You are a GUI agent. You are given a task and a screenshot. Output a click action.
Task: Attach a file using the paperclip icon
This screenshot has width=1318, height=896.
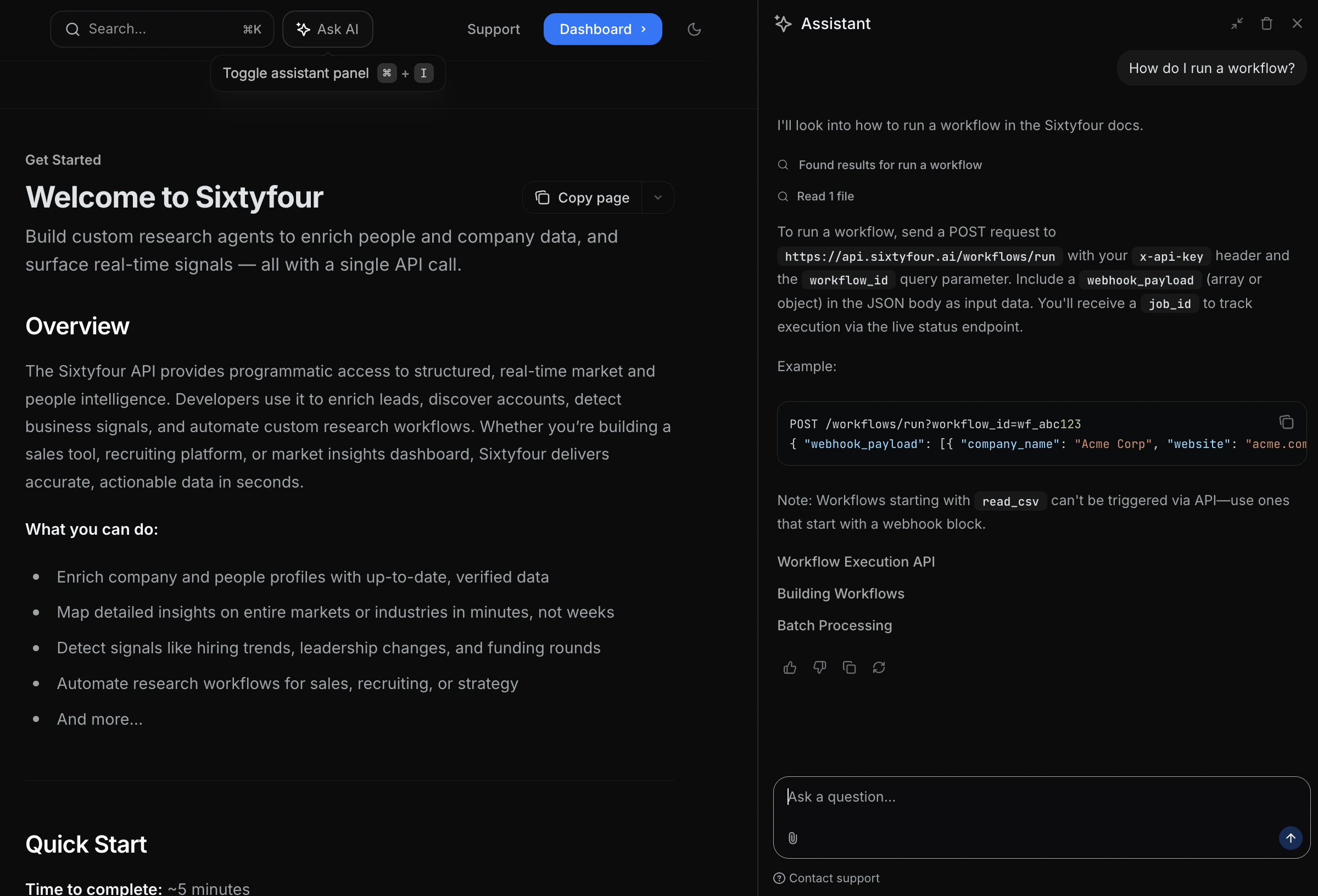click(792, 839)
